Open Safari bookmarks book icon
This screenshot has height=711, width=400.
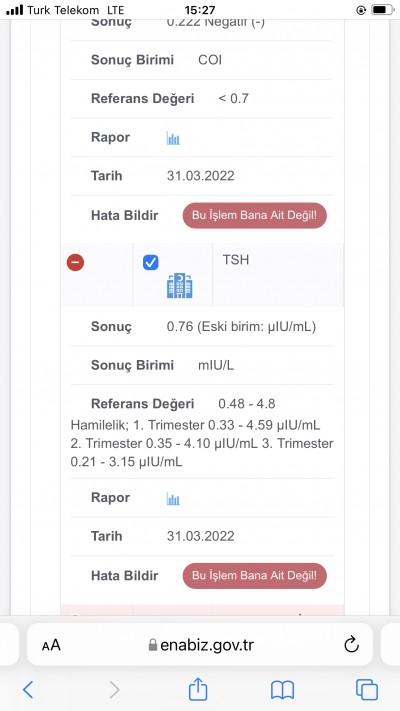(x=283, y=690)
